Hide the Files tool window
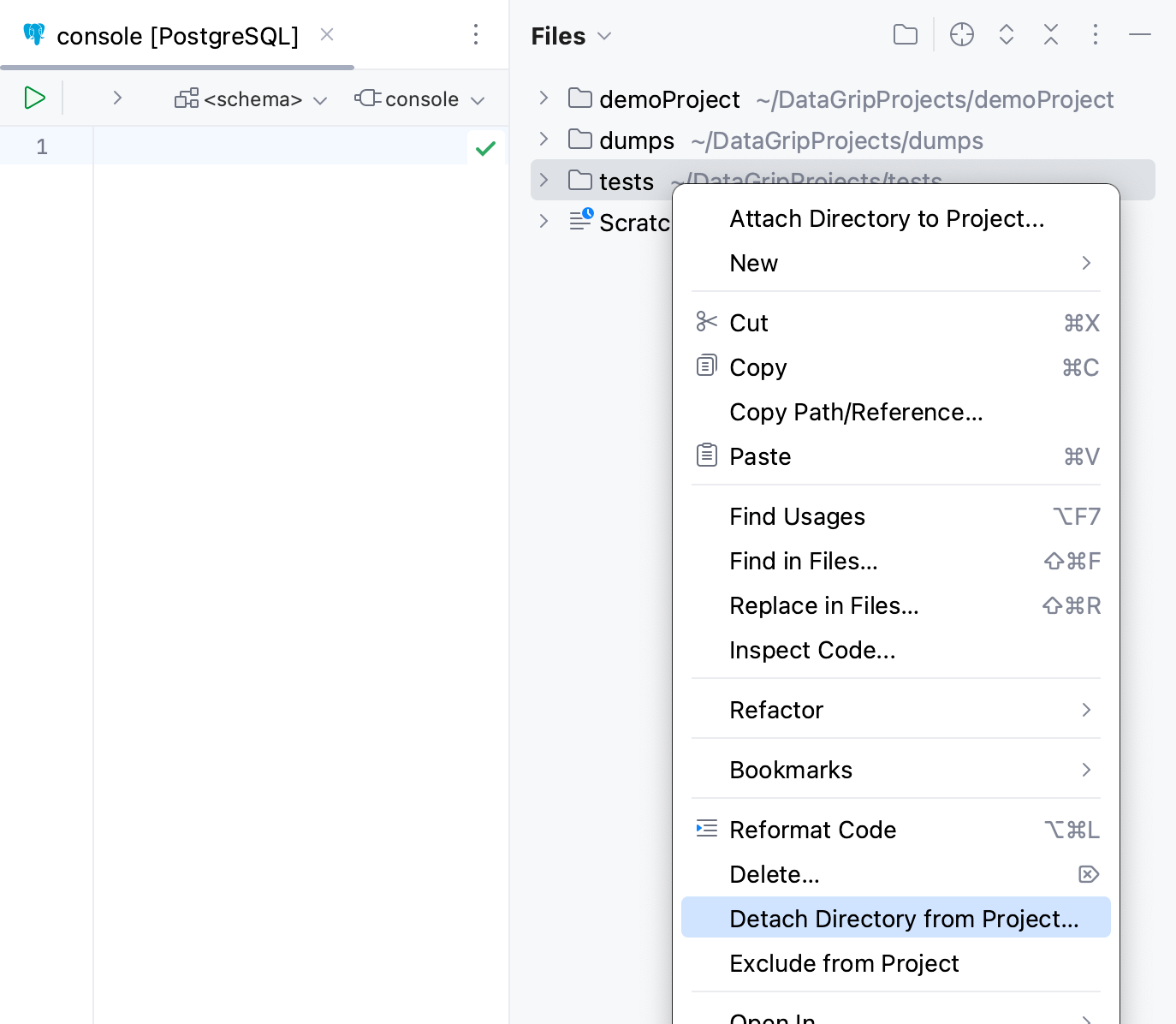The width and height of the screenshot is (1176, 1024). point(1140,34)
